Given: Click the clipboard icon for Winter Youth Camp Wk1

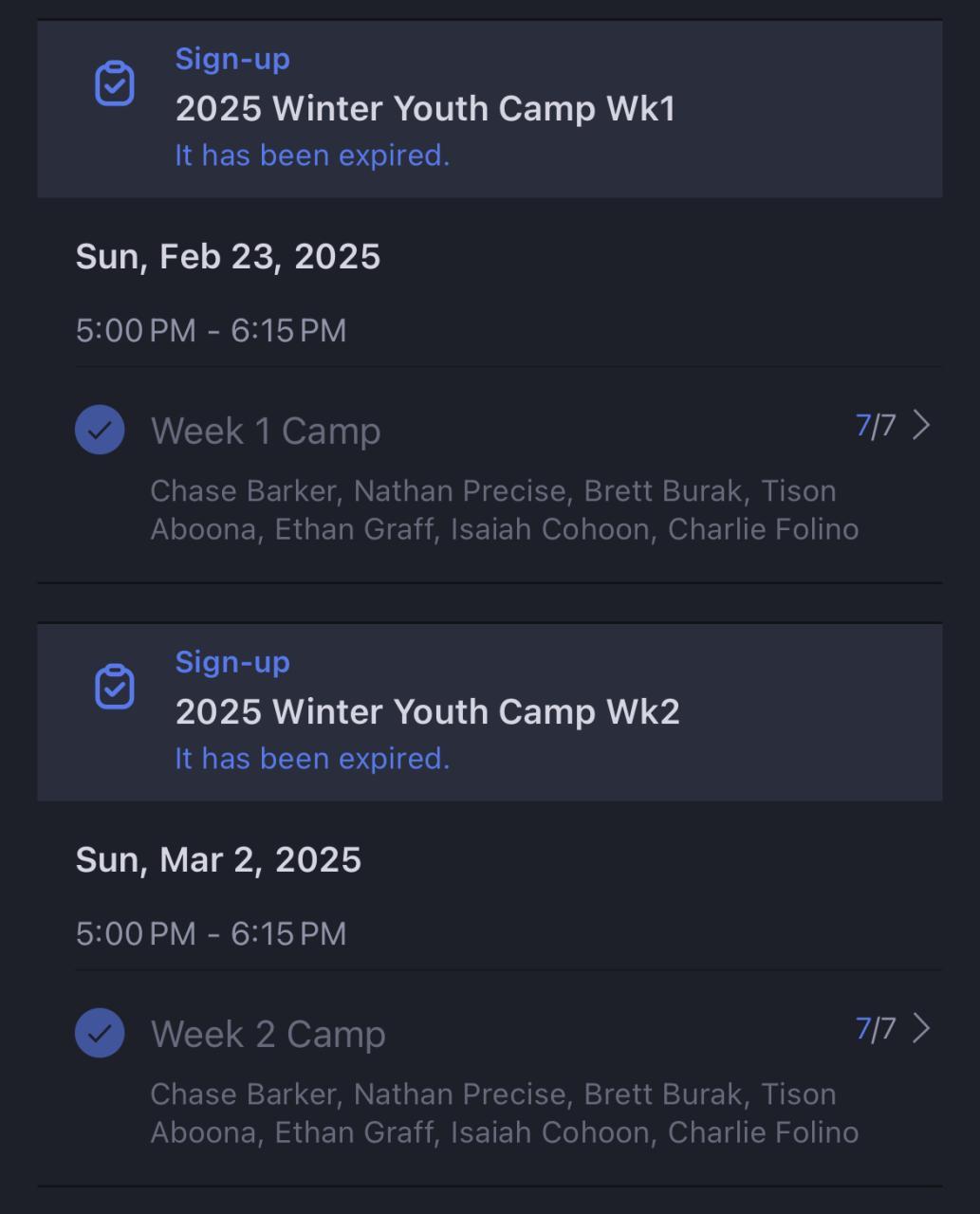Looking at the screenshot, I should coord(115,83).
